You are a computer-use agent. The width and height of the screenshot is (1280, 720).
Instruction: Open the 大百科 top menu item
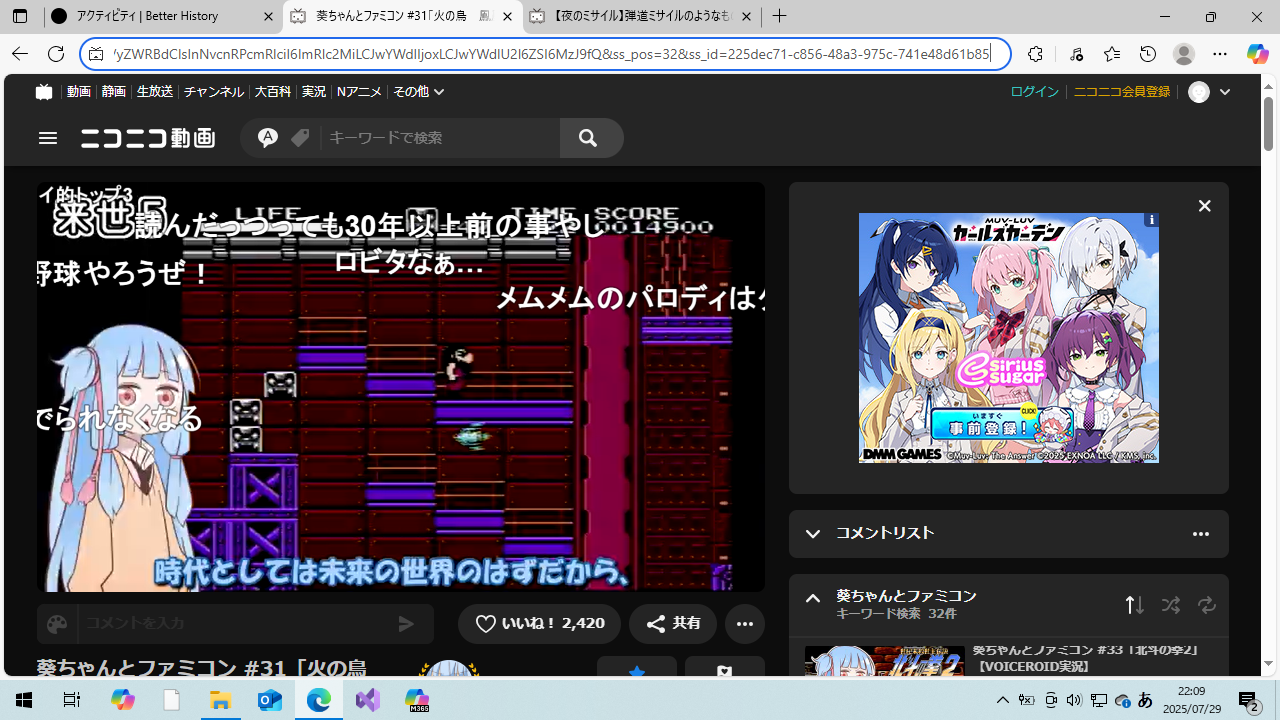point(273,91)
